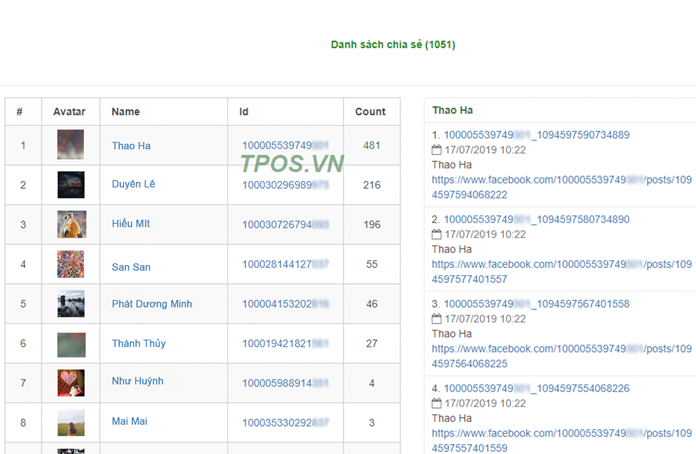Click the Id column header
Screen dimensions: 696x454
(x=244, y=111)
